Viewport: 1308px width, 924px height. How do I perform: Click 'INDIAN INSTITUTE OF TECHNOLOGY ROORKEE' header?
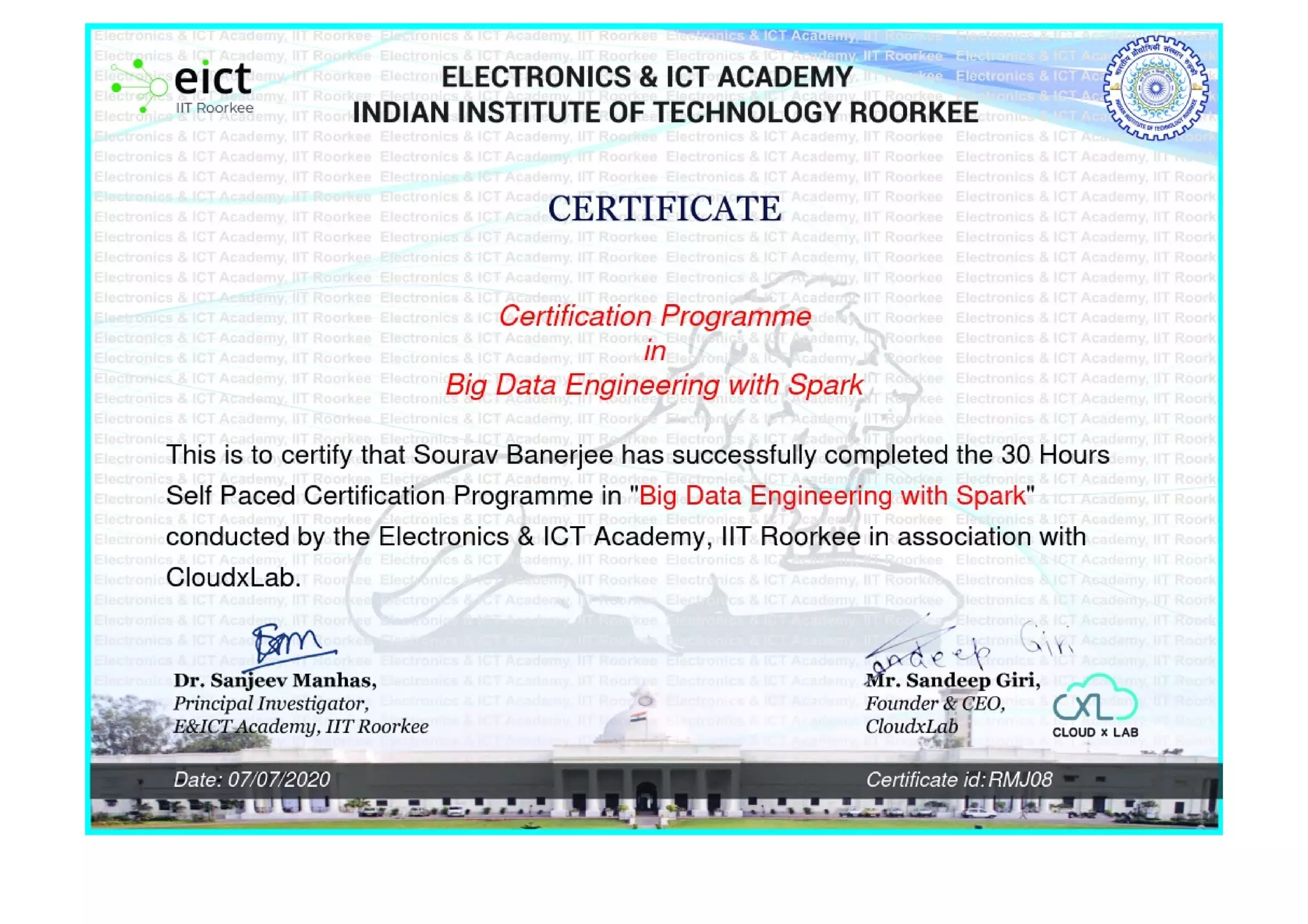[665, 113]
